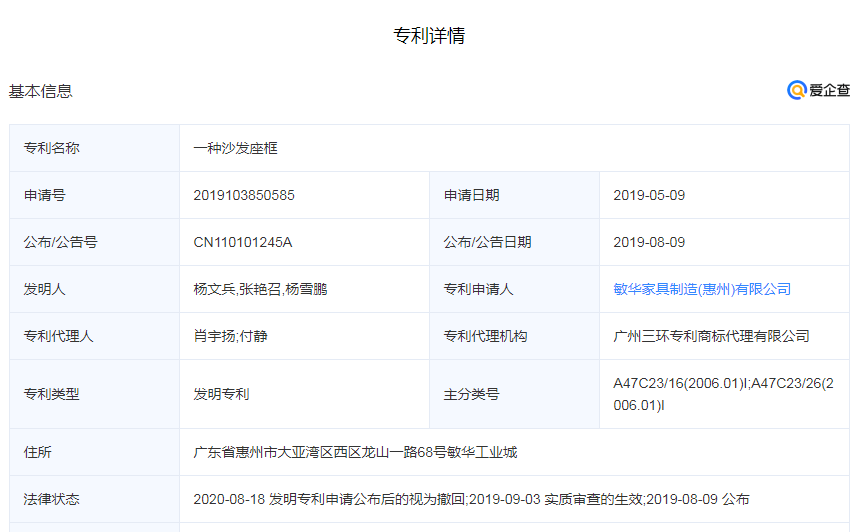The height and width of the screenshot is (532, 853).
Task: Select the agency 广州三环专利商标代理有限公司
Action: pyautogui.click(x=711, y=336)
